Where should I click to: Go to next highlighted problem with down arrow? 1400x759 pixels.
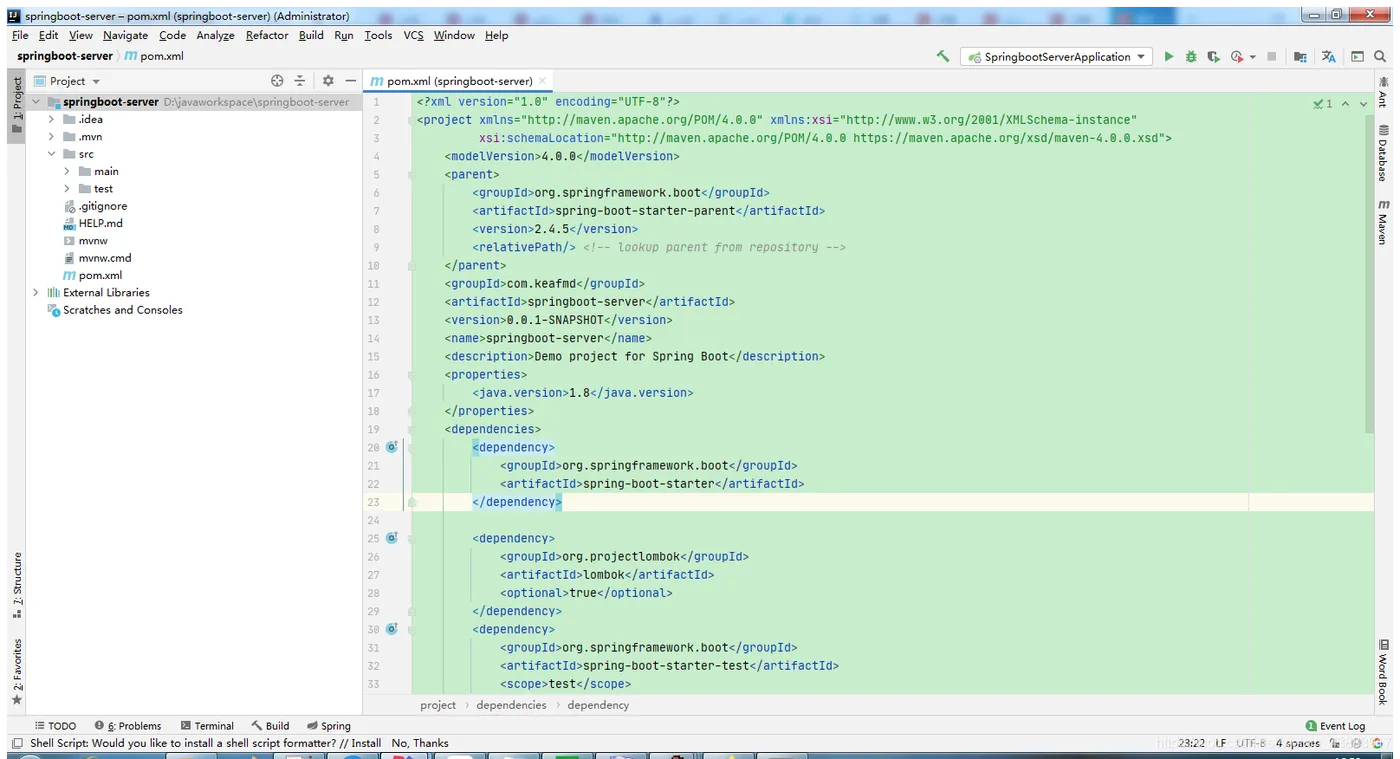click(1363, 104)
